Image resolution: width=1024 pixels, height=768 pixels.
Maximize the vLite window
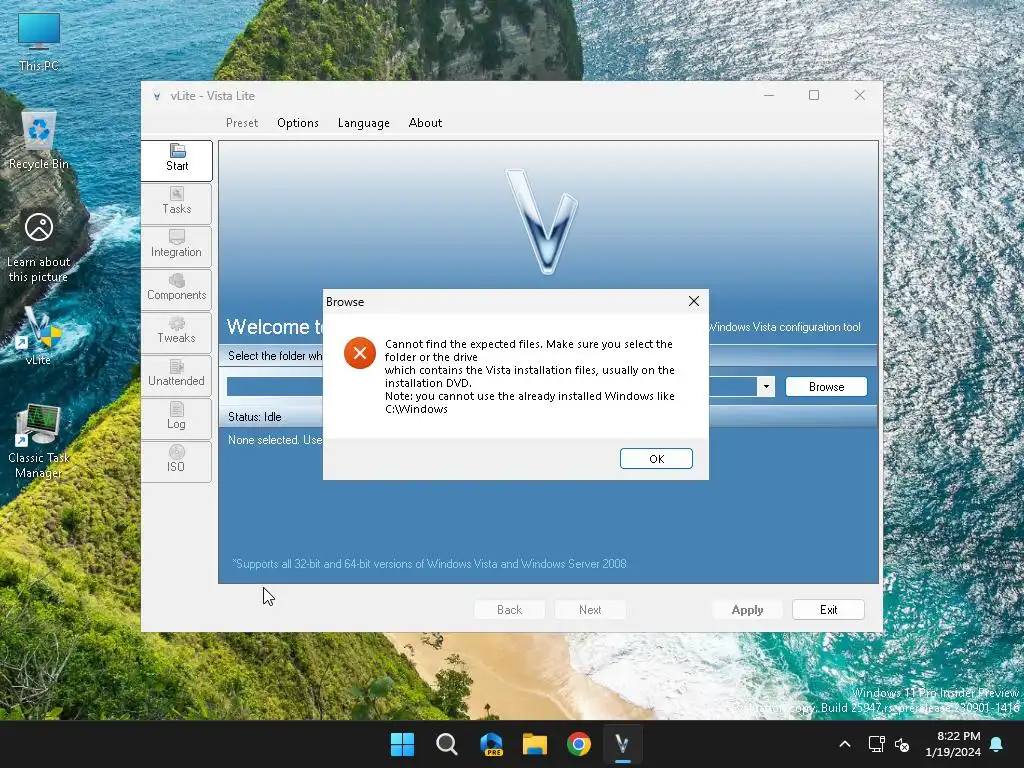pos(814,95)
